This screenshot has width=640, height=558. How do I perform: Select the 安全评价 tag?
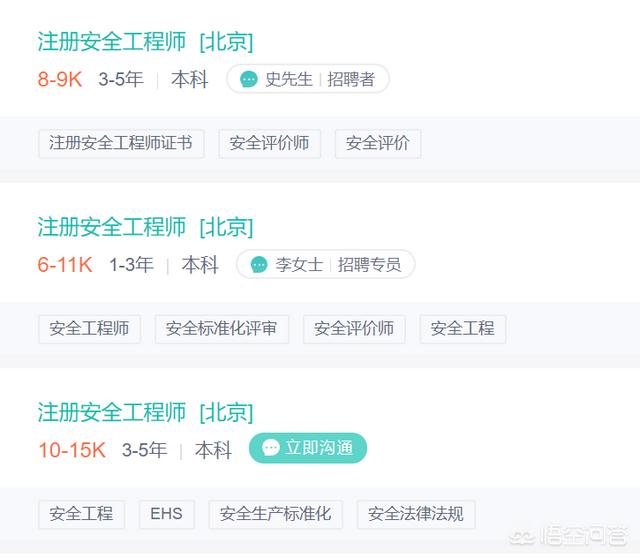[378, 143]
